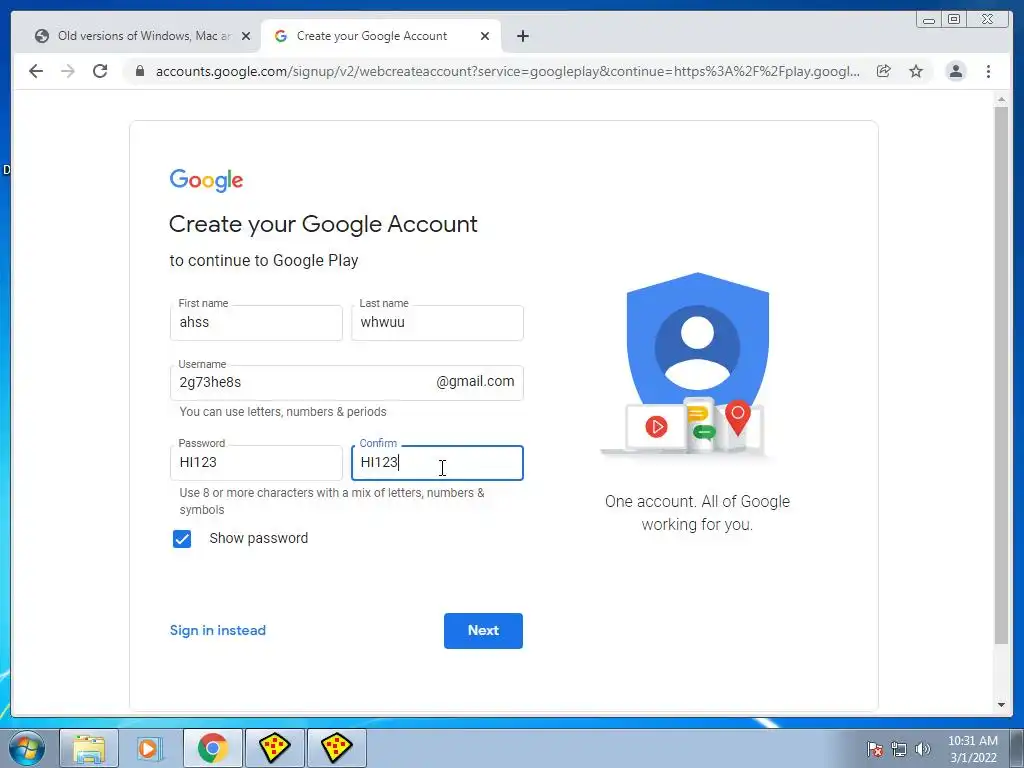
Task: Click the padlock site info icon
Action: click(x=139, y=71)
